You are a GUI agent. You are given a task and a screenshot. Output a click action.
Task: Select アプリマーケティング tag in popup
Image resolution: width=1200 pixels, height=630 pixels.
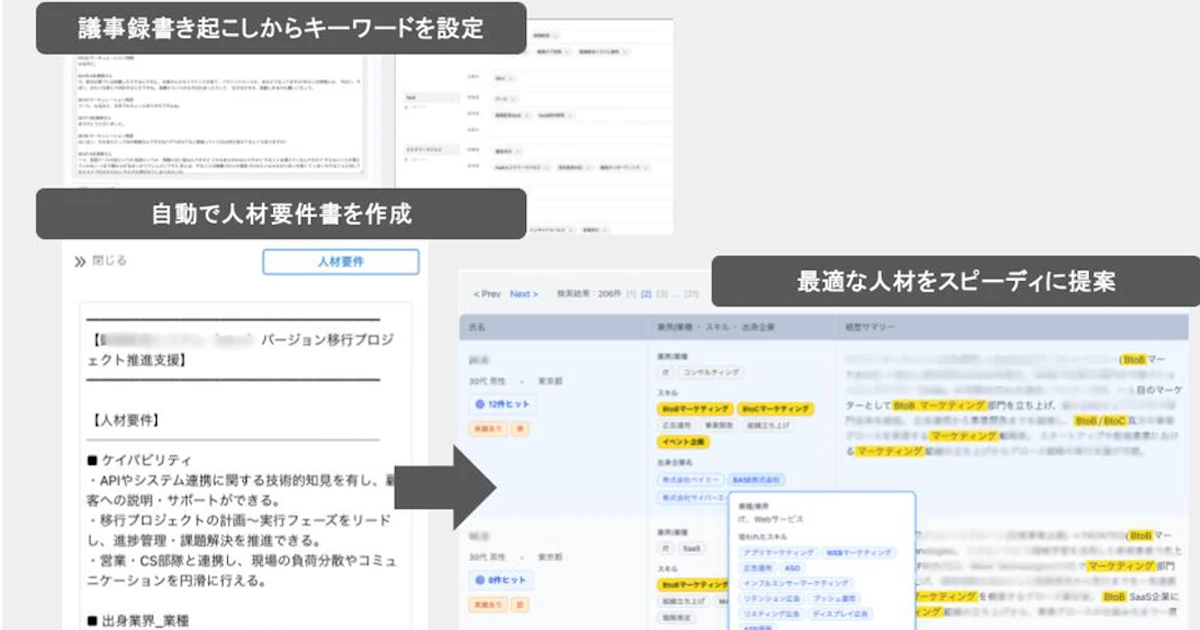(778, 552)
